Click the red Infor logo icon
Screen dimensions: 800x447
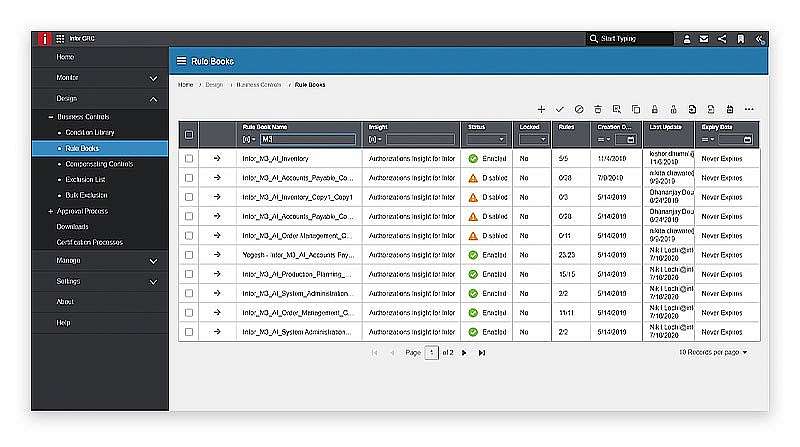tap(44, 38)
